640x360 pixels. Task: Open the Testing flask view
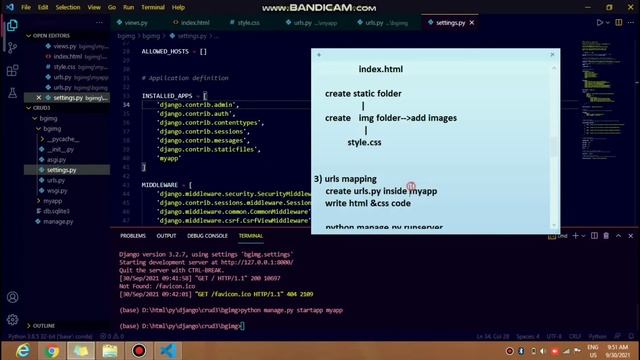tap(12, 93)
